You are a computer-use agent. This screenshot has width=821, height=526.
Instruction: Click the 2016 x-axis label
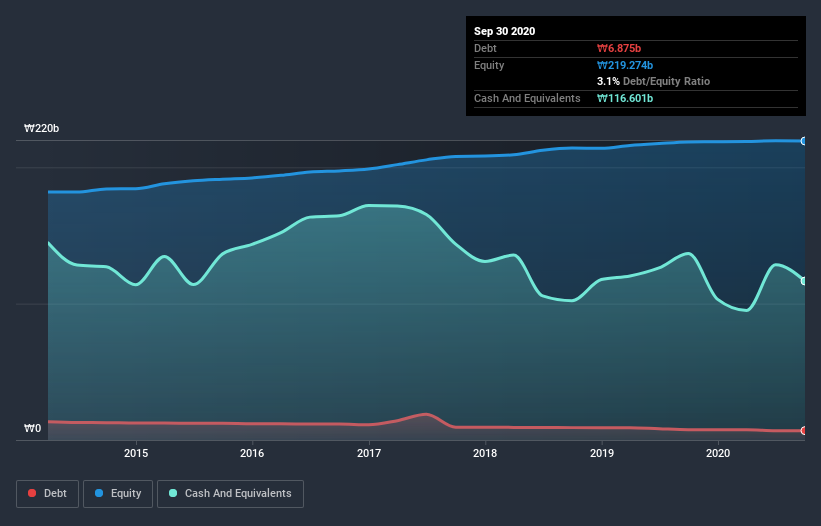(252, 453)
